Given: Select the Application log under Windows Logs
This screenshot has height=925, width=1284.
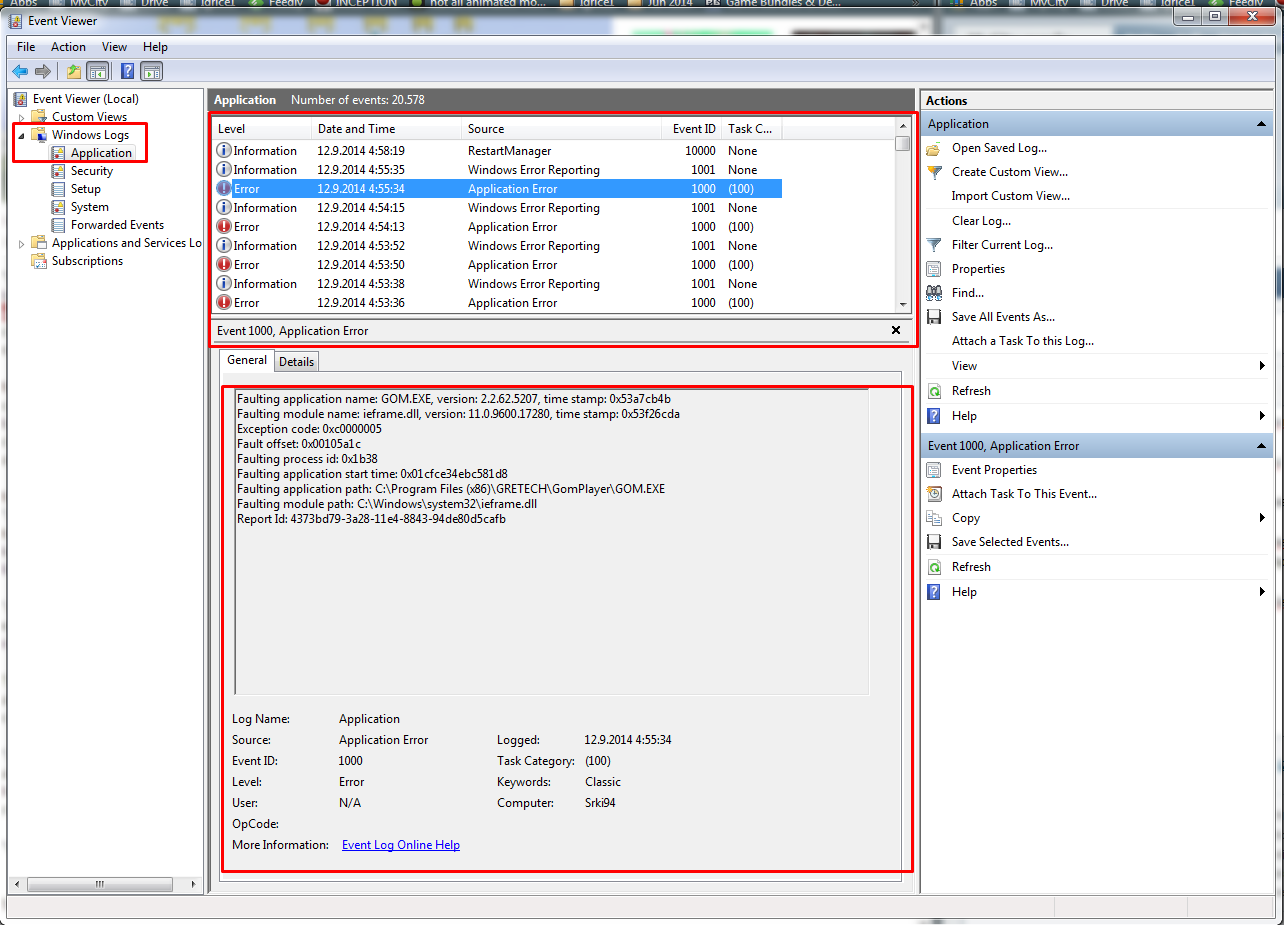Looking at the screenshot, I should (x=101, y=153).
